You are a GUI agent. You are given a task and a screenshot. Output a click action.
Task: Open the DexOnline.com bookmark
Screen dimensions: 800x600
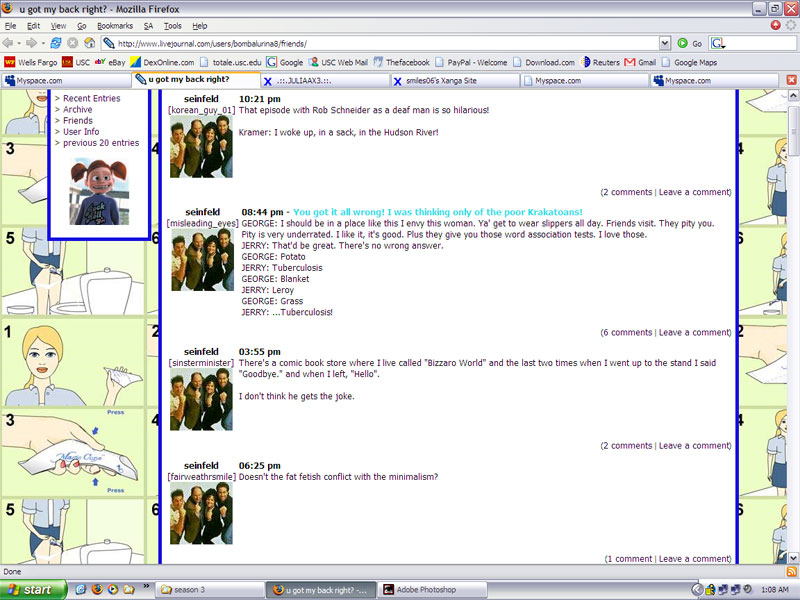coord(162,62)
